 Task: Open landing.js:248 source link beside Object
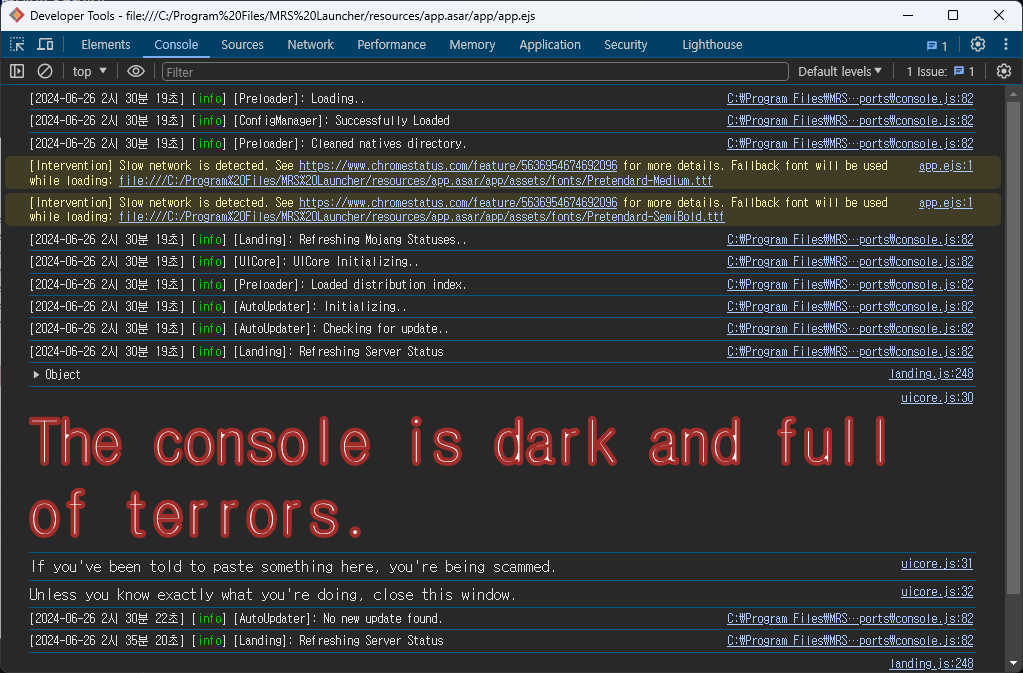click(x=931, y=374)
